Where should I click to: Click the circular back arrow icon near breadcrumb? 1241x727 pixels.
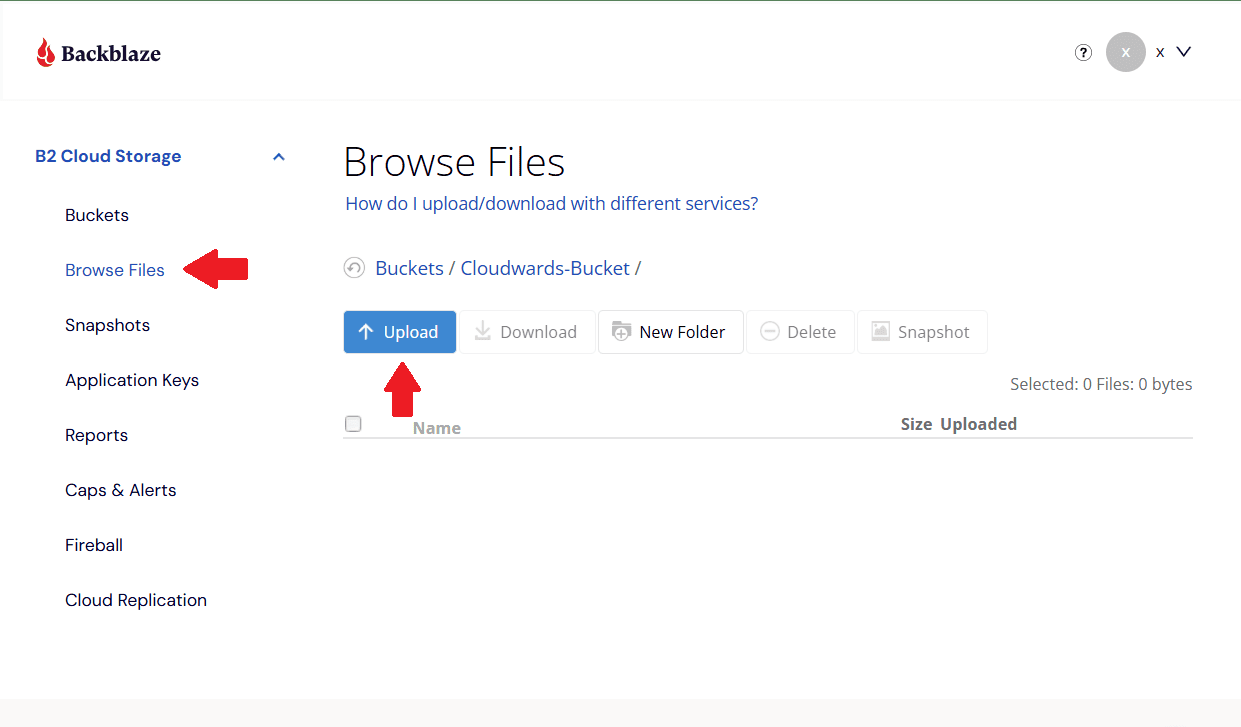tap(354, 268)
